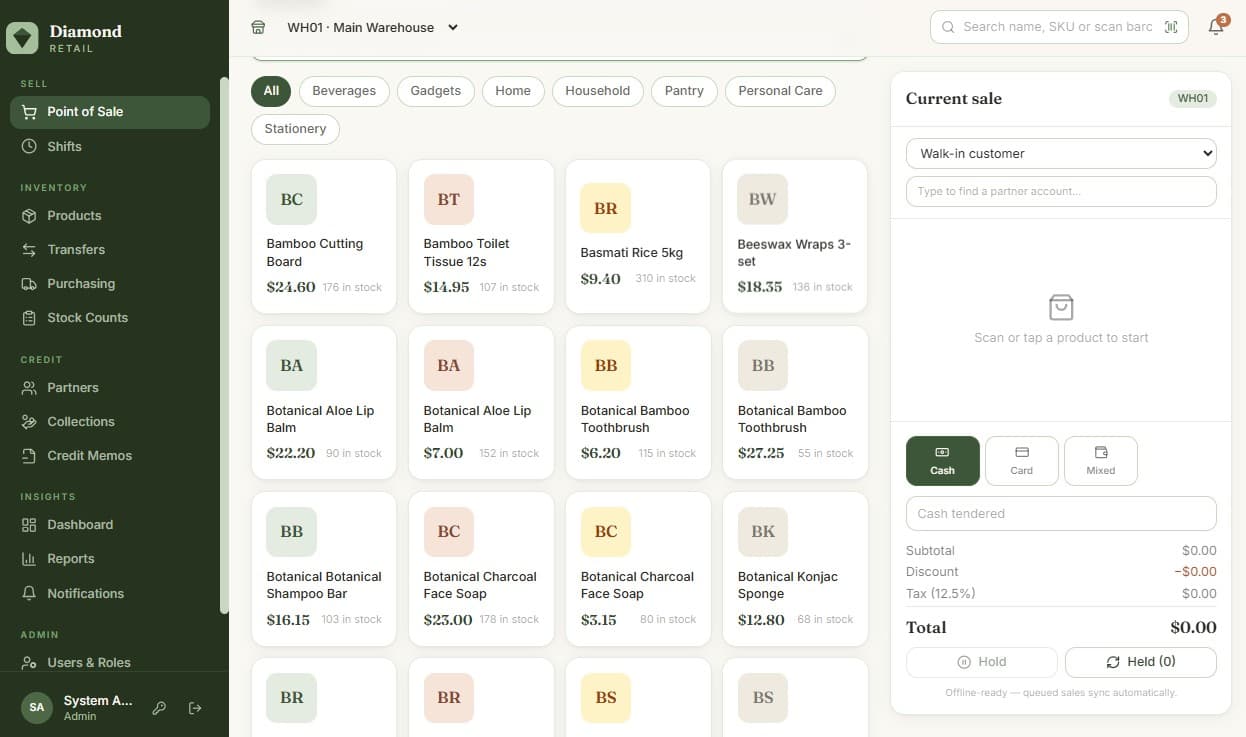The height and width of the screenshot is (737, 1246).
Task: Focus the name, SKU or barcode search
Action: click(x=1057, y=27)
